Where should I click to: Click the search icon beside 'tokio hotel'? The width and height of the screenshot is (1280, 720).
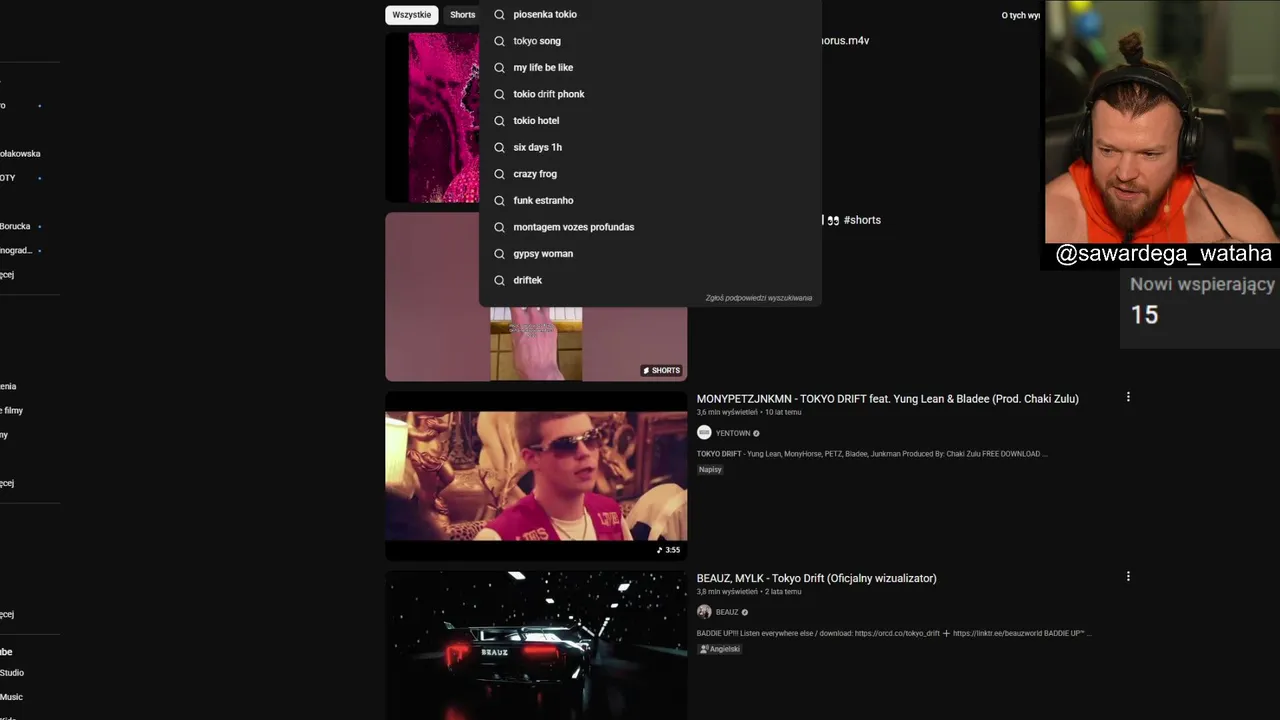[x=499, y=121]
